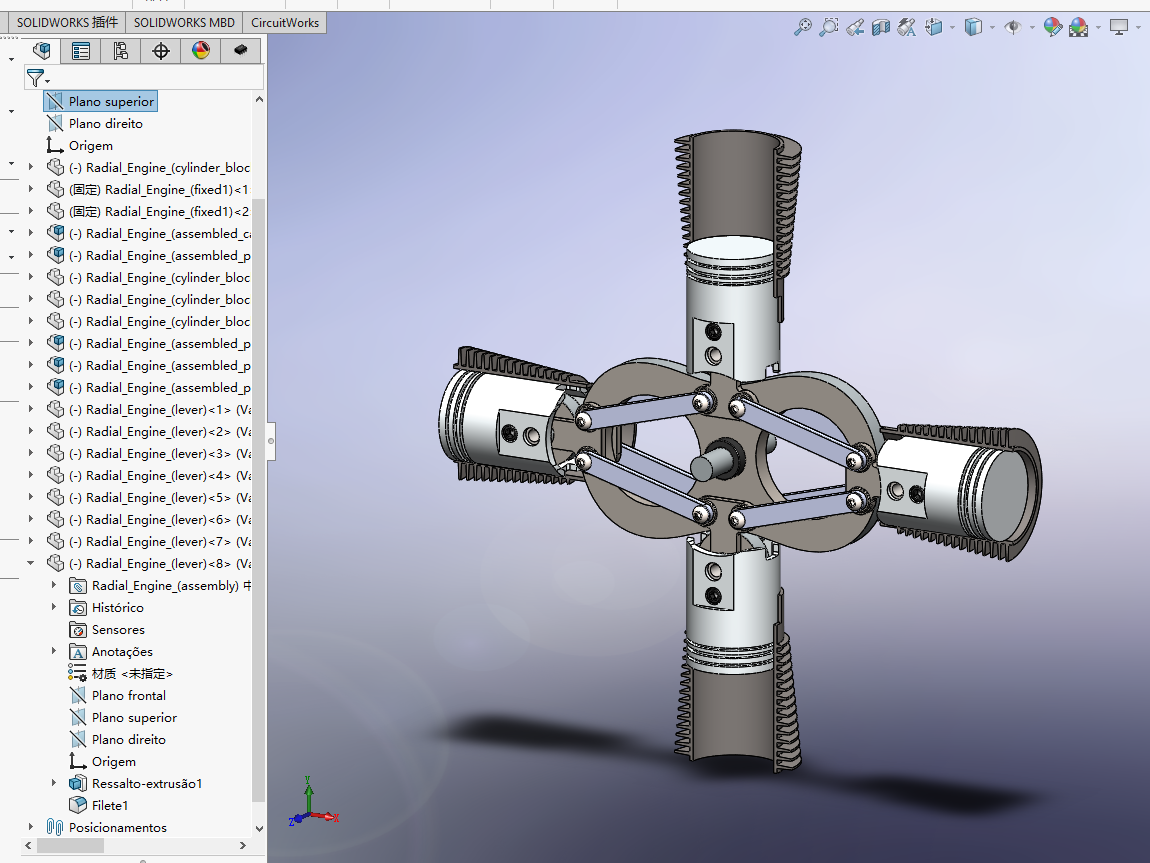Select the Filete1 fillet feature

(99, 806)
